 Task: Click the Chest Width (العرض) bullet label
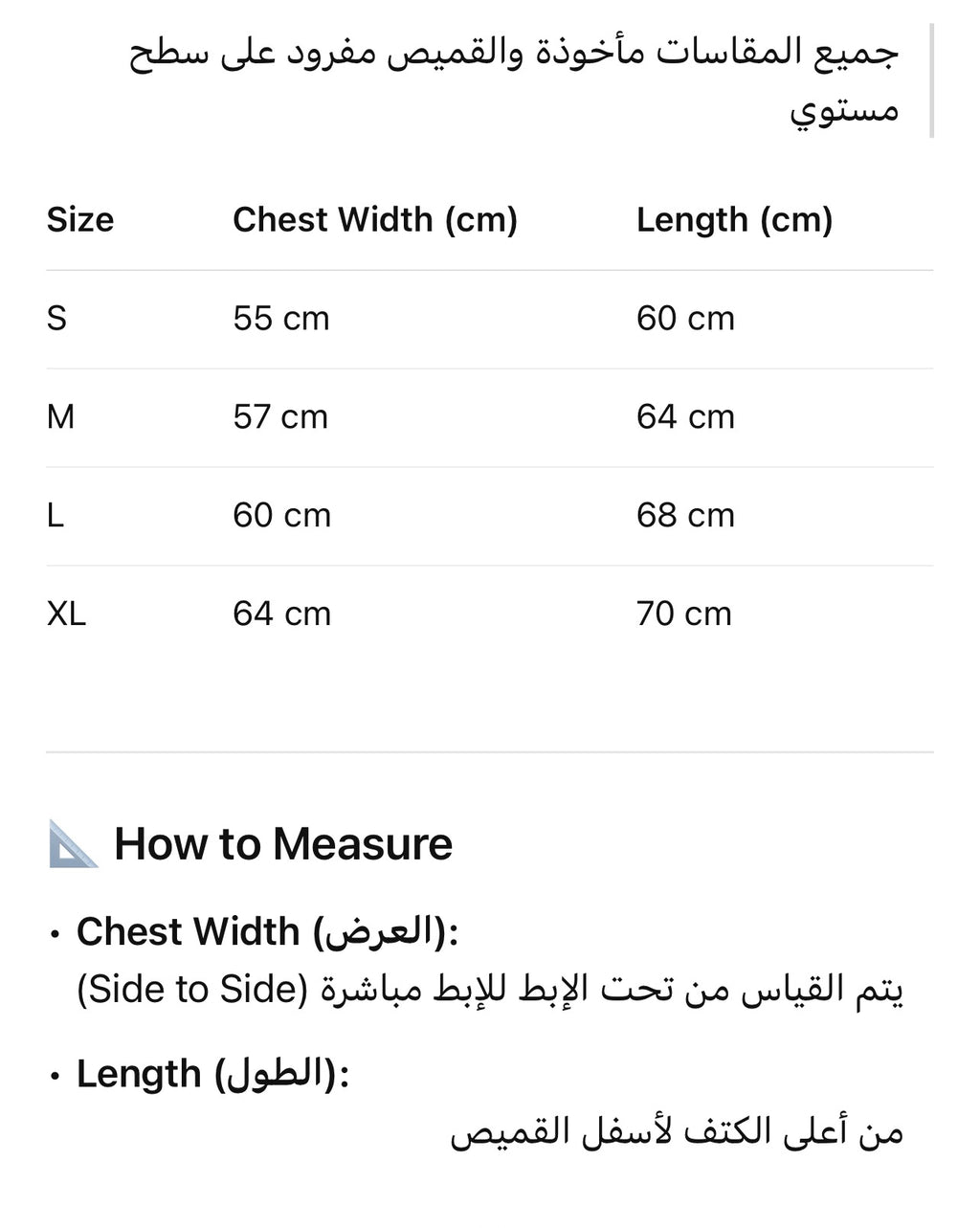click(x=268, y=932)
